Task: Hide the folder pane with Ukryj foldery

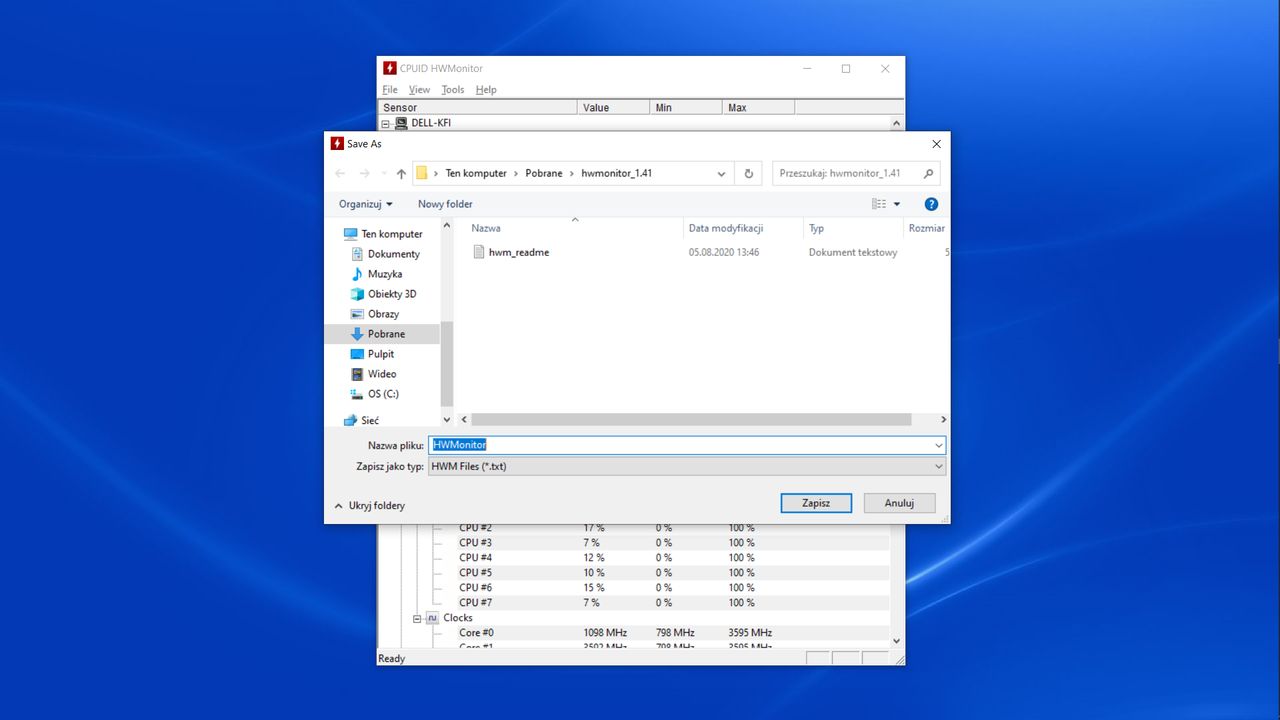Action: click(369, 506)
